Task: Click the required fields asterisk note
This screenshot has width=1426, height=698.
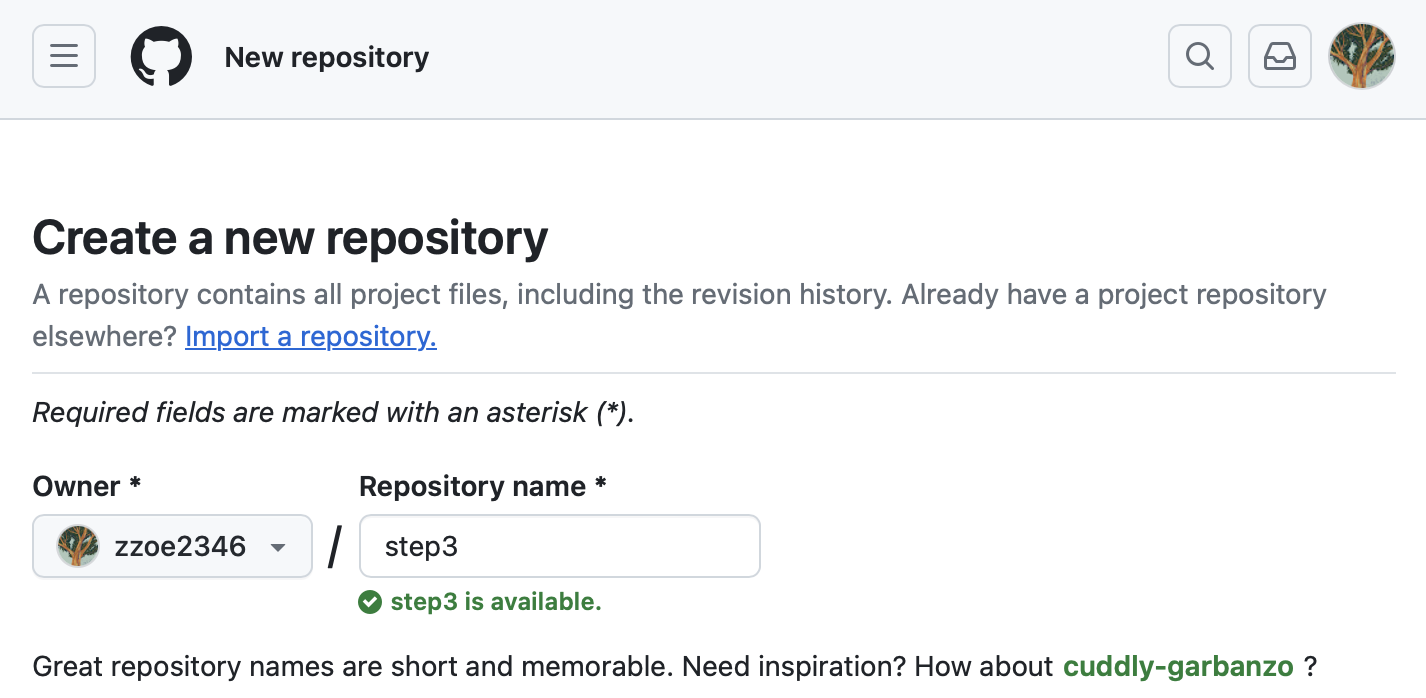Action: (x=333, y=412)
